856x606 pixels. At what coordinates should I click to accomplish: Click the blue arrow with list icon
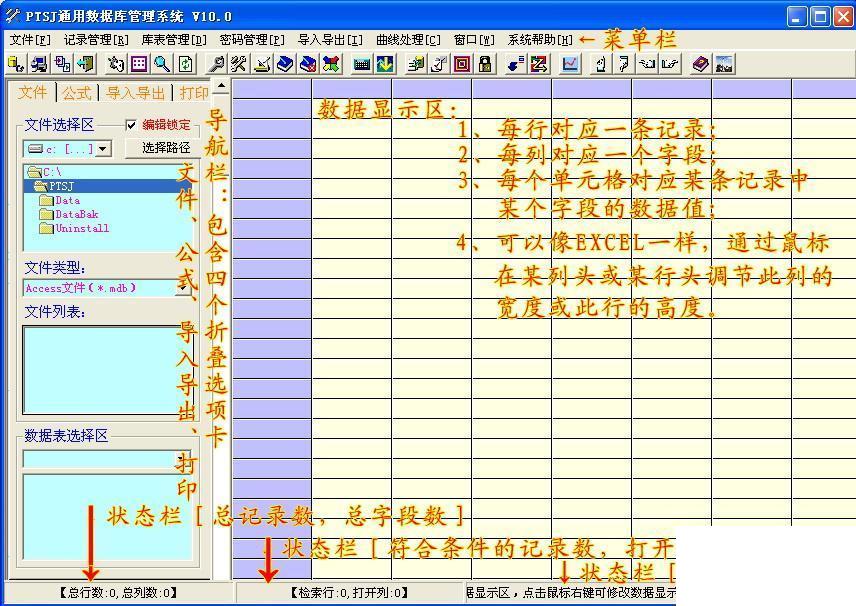click(x=515, y=64)
